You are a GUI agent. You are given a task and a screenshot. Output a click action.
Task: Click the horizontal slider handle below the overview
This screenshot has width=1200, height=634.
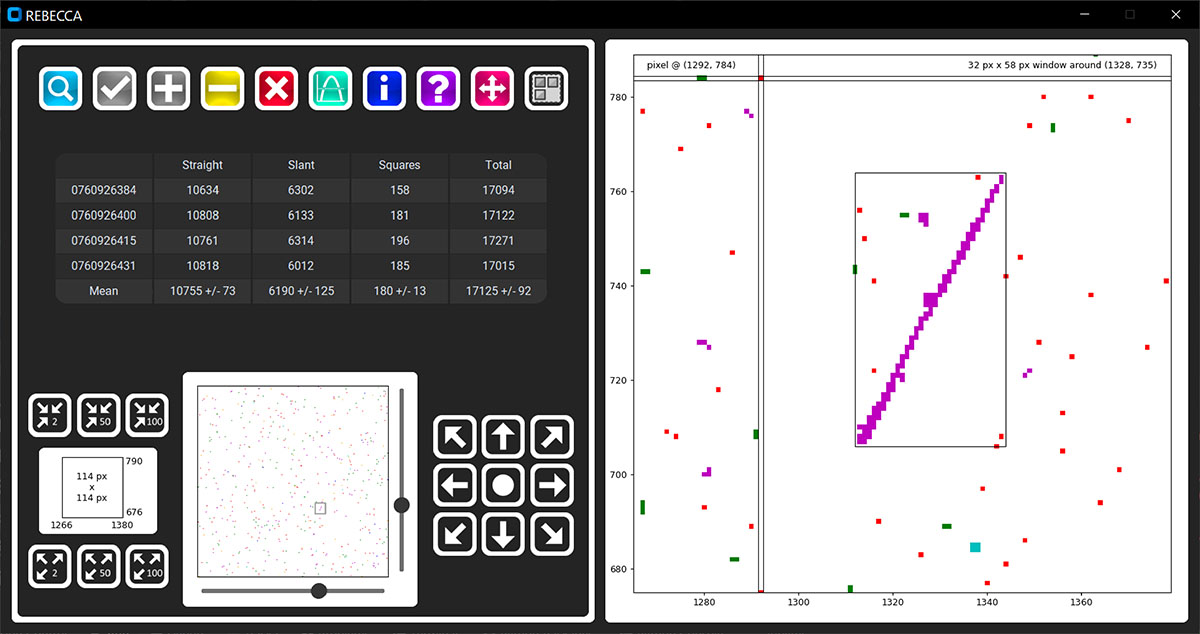tap(319, 591)
